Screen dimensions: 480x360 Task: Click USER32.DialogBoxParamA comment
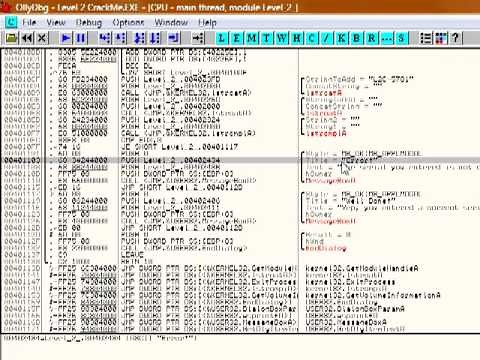coord(355,309)
